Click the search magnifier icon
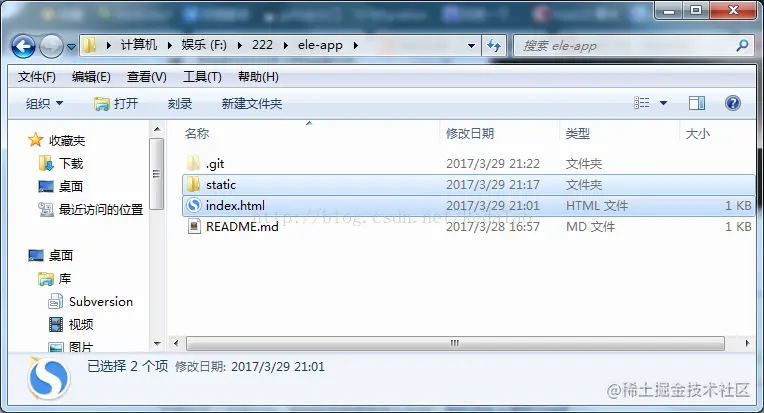764x413 pixels. pyautogui.click(x=743, y=46)
